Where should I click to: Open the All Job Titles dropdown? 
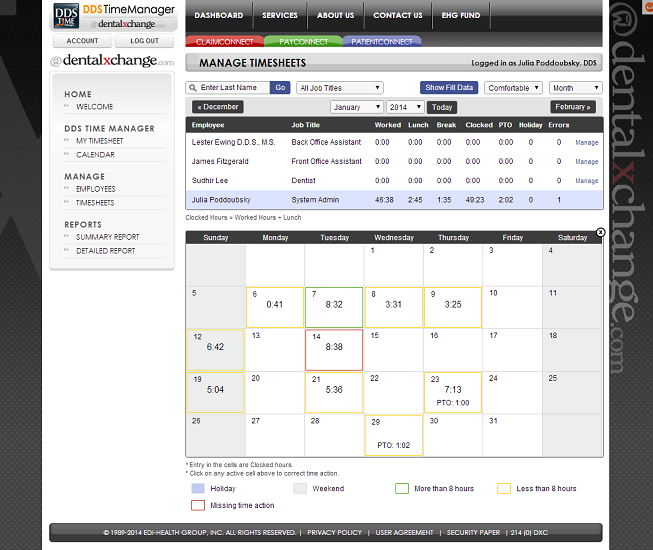[339, 88]
